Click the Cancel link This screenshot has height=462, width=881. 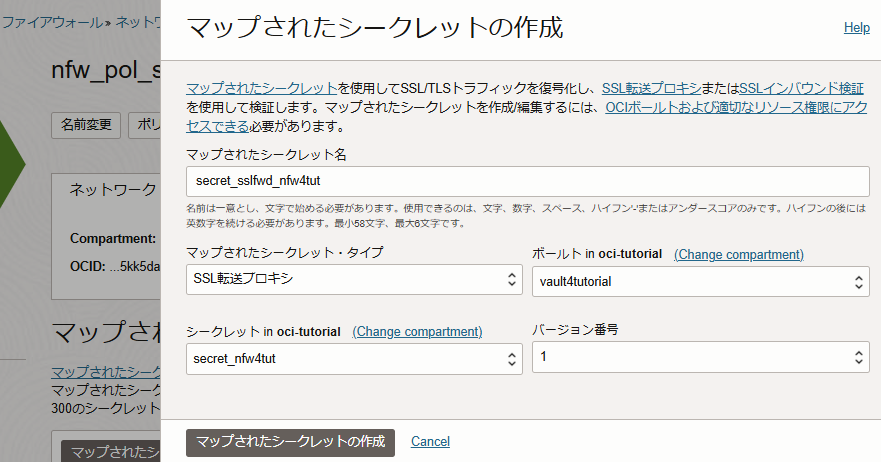[430, 441]
